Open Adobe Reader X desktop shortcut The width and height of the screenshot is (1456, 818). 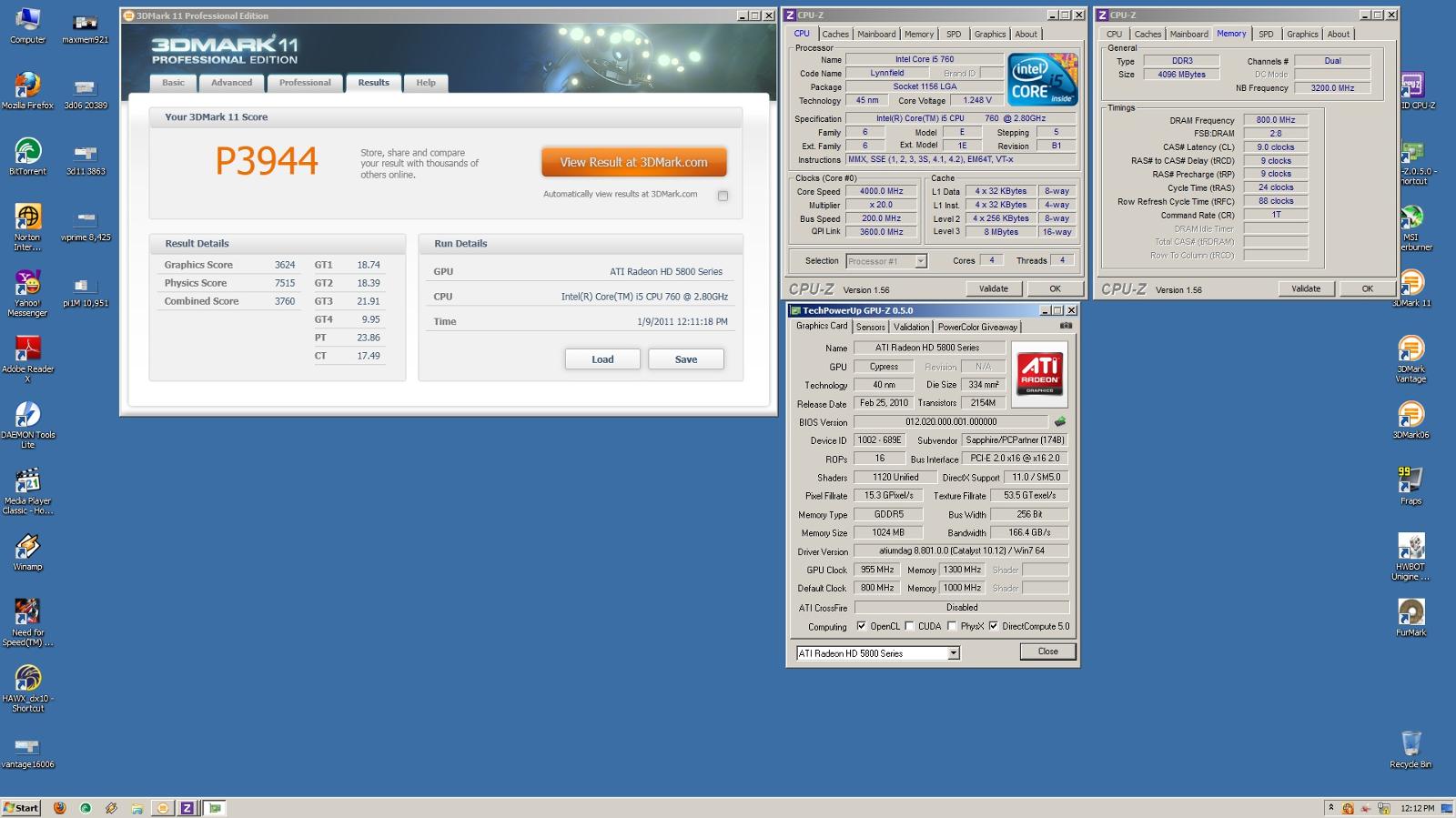27,359
